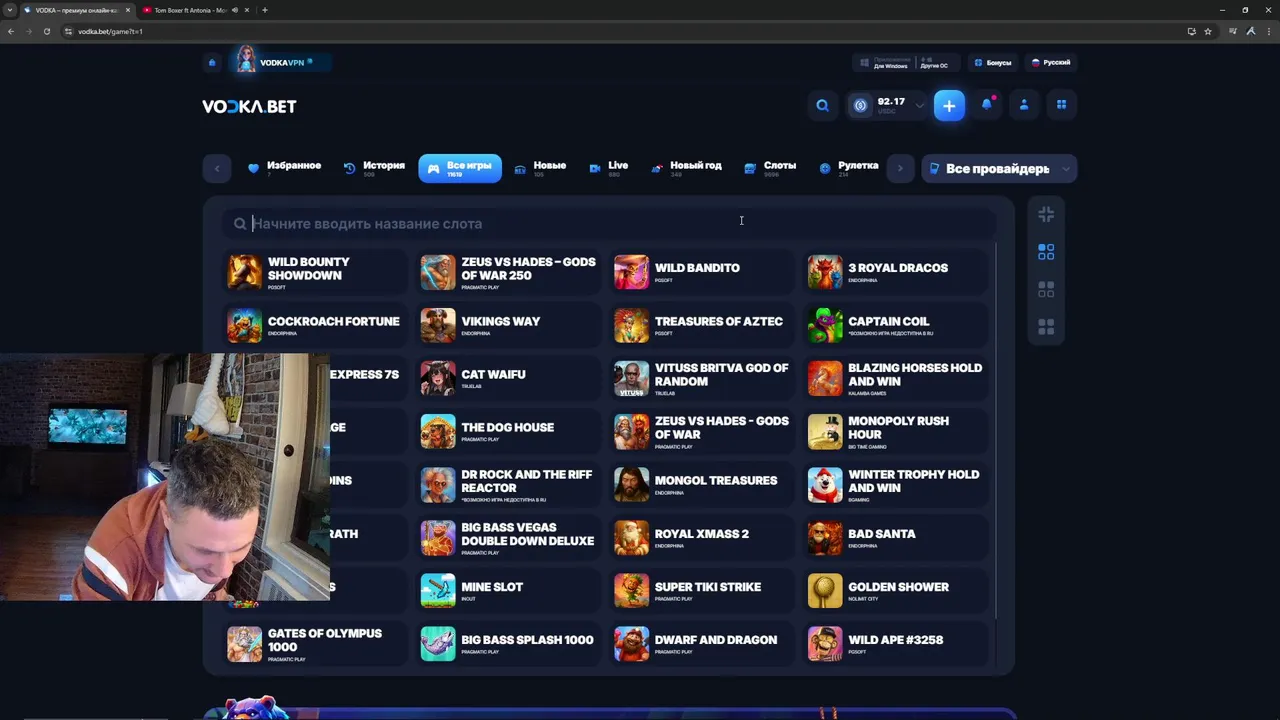
Task: Open Vituss Britva God of Random
Action: pyautogui.click(x=701, y=378)
